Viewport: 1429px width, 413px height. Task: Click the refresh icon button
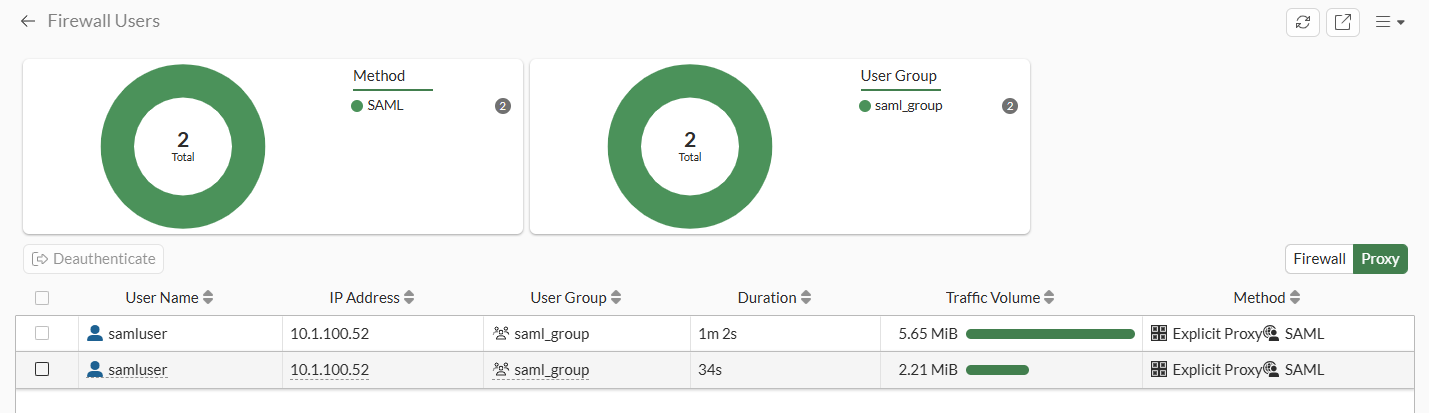coord(1302,22)
